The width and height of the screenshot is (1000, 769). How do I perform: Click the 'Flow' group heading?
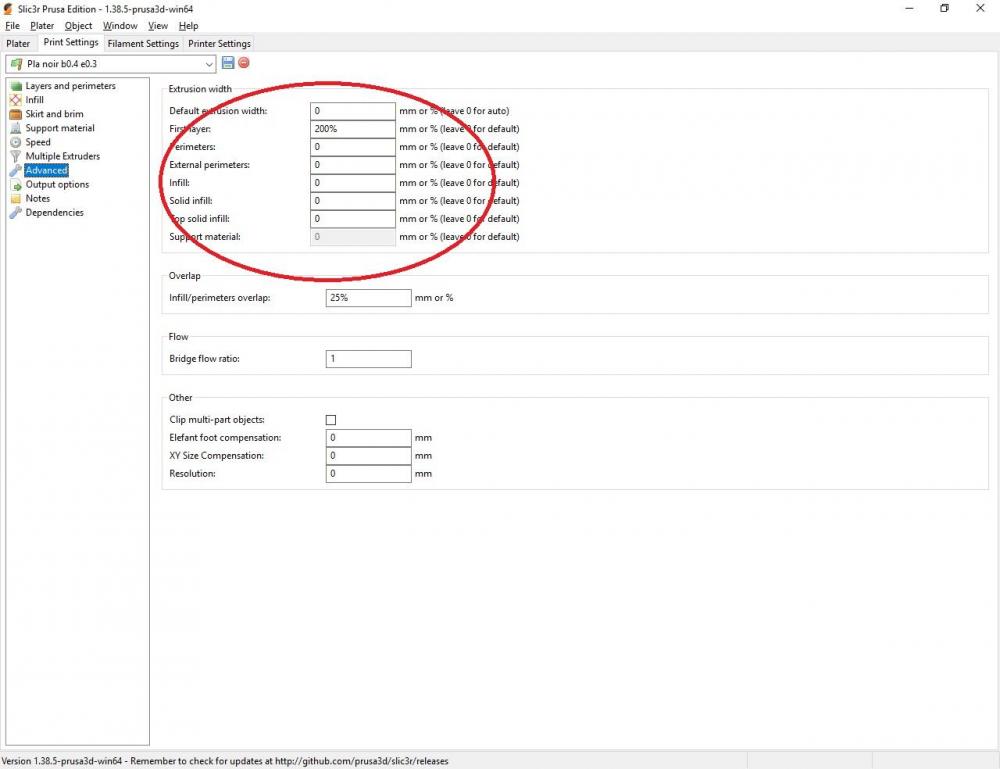pos(179,337)
